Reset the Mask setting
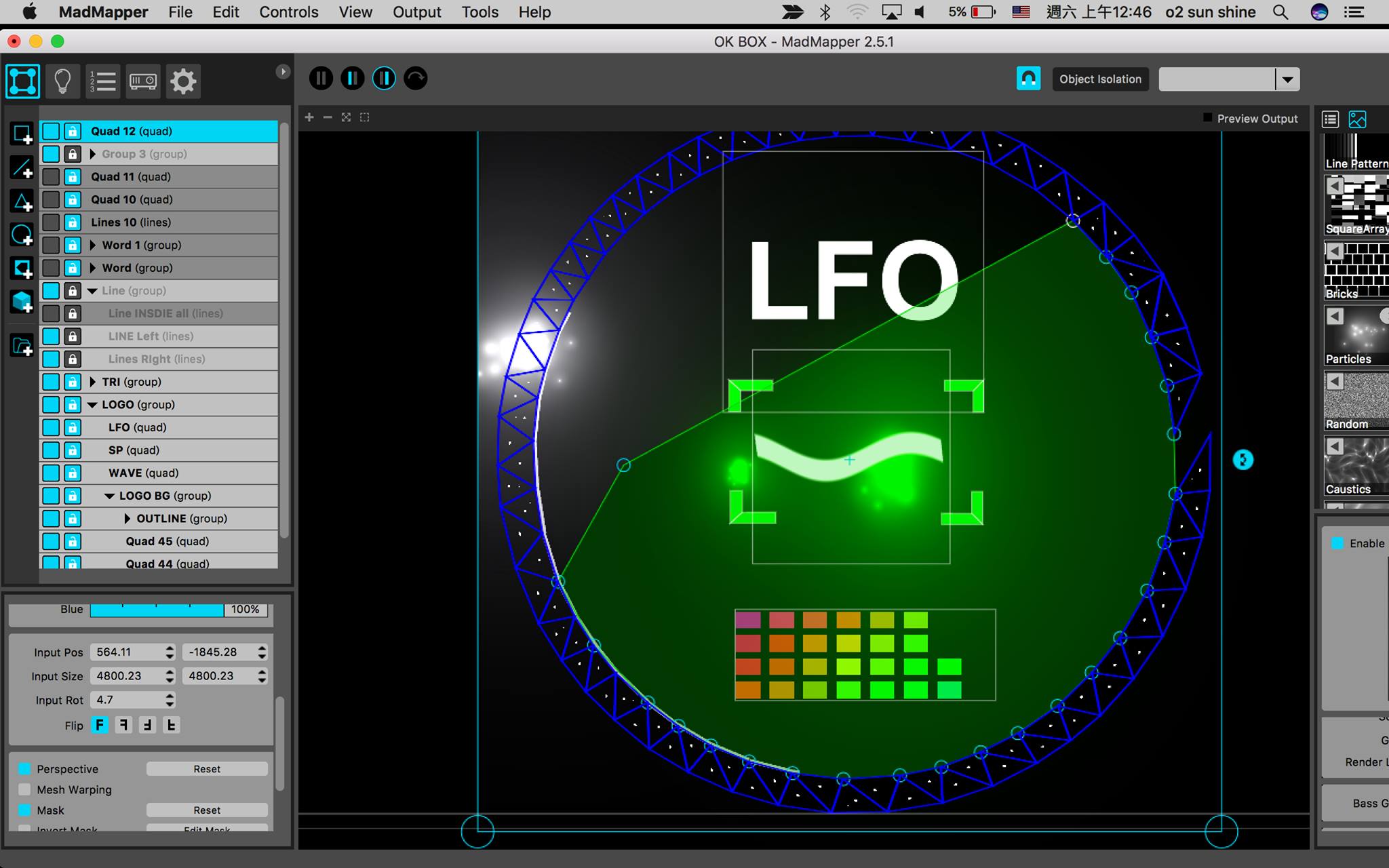Image resolution: width=1389 pixels, height=868 pixels. pos(207,810)
